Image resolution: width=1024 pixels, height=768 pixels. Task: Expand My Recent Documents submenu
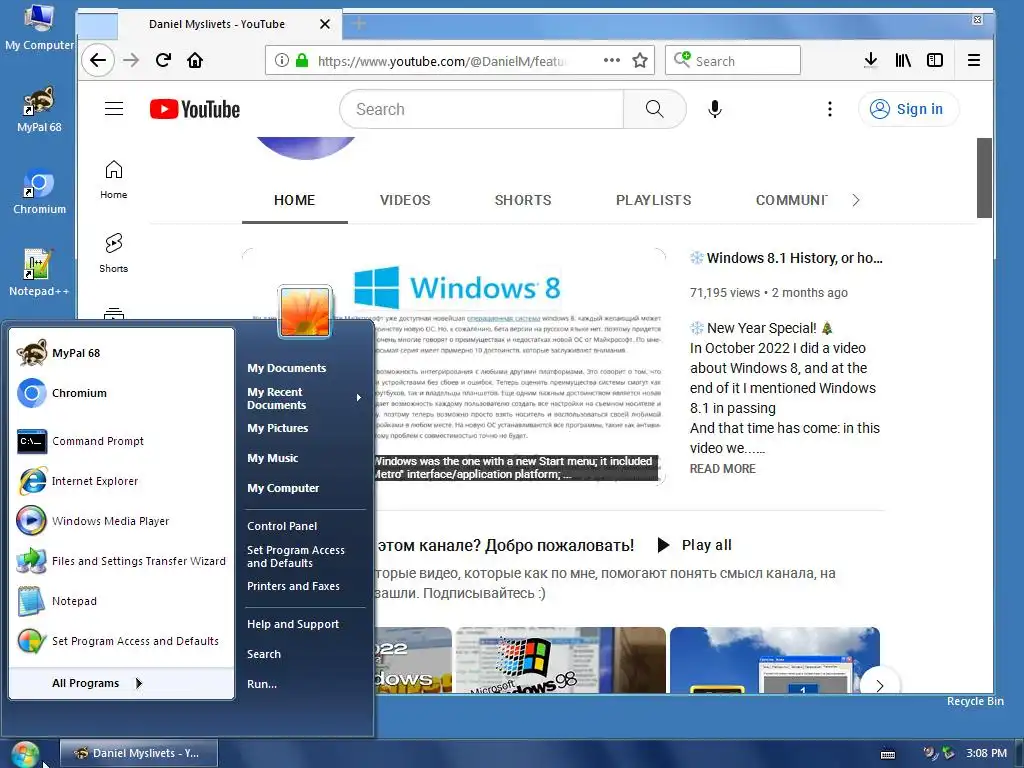click(x=305, y=398)
